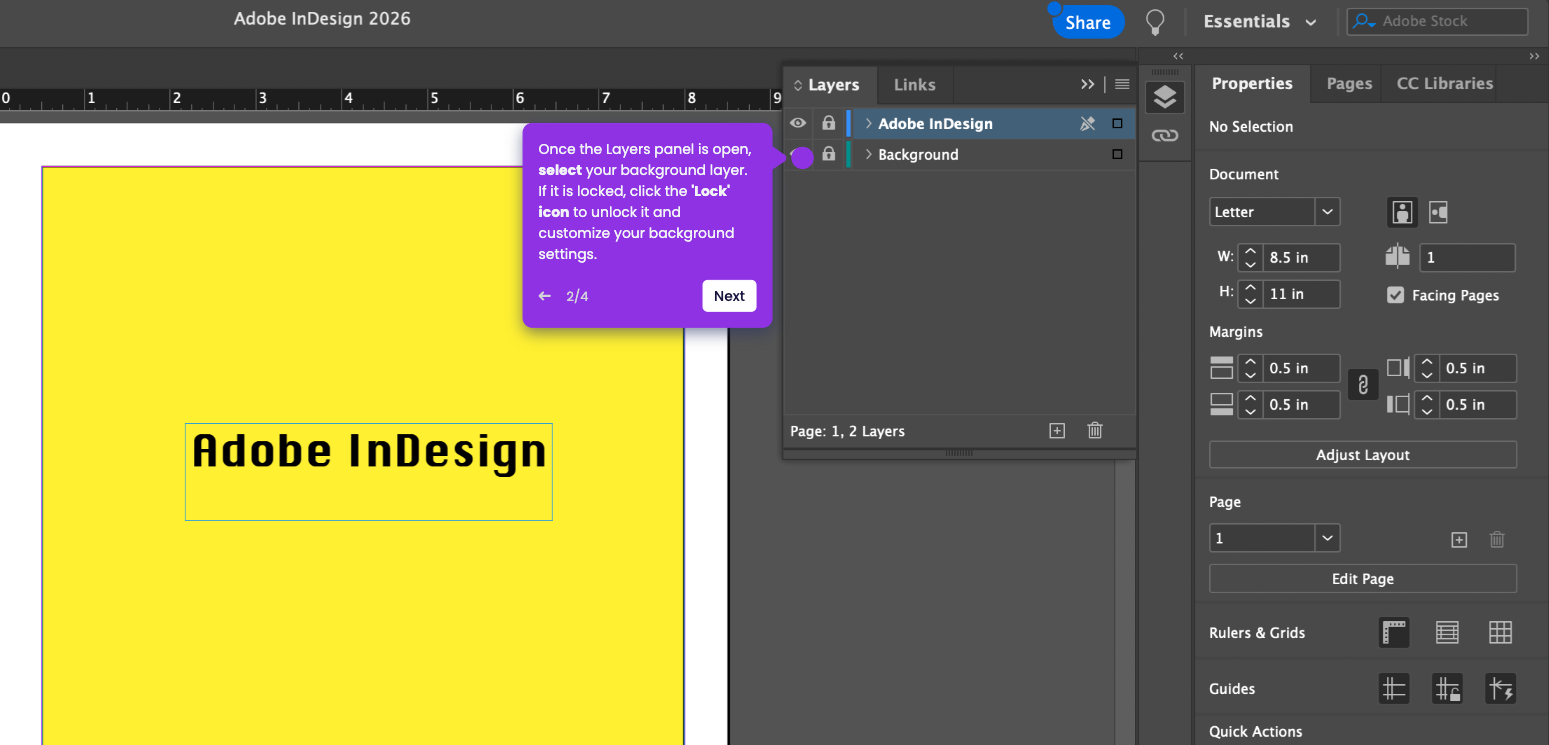Screen dimensions: 1549x745
Task: Click the width field showing 8.5 in
Action: (x=1301, y=257)
